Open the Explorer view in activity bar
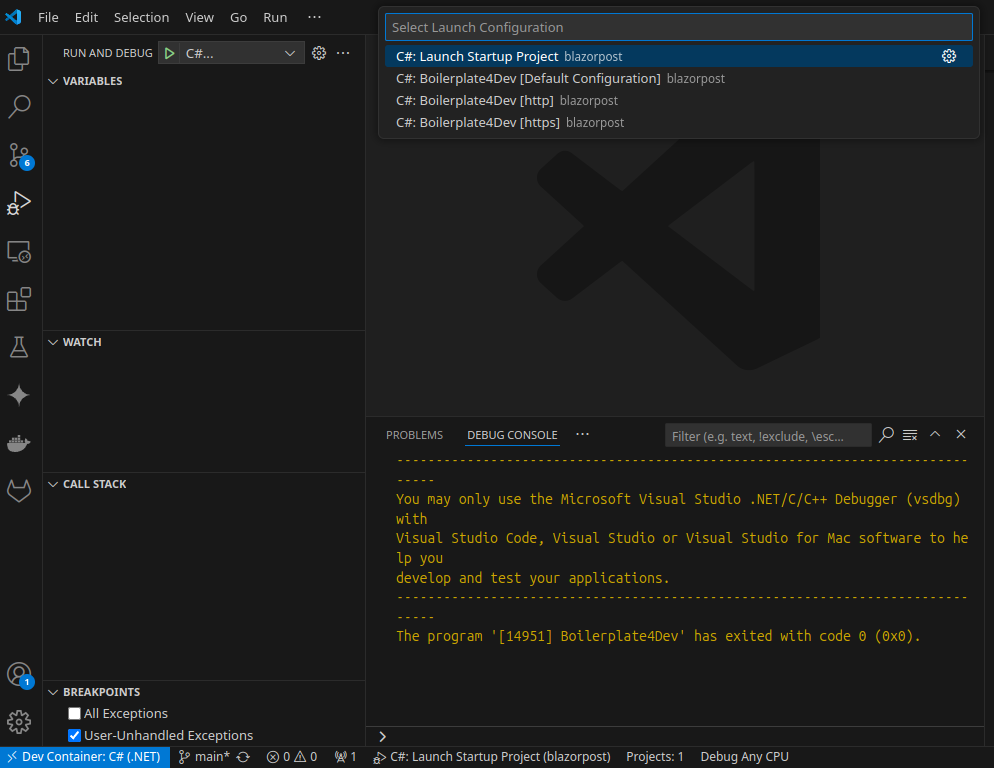The image size is (994, 768). 19,59
